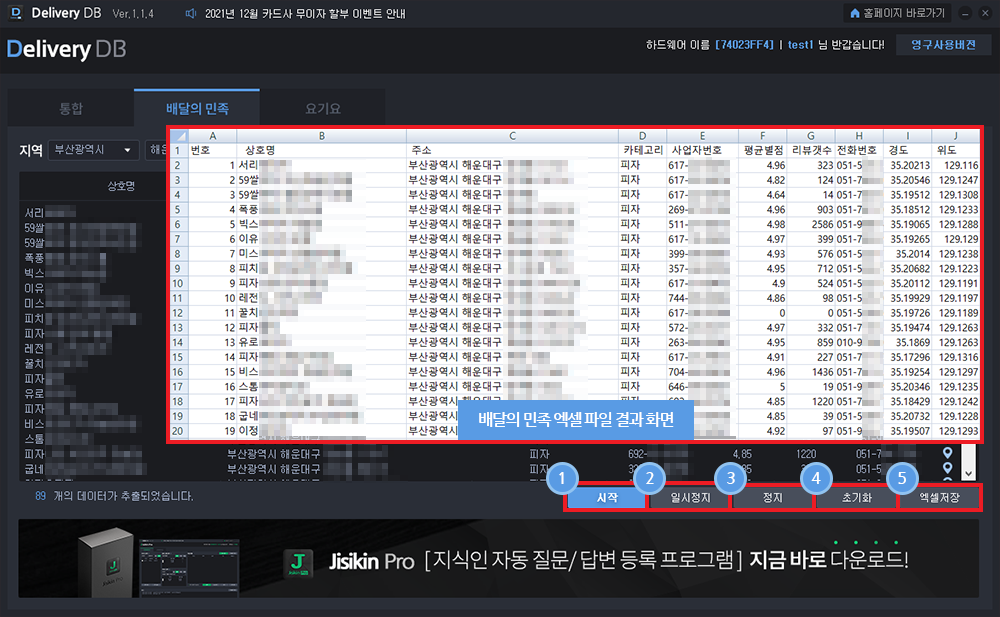The height and width of the screenshot is (617, 1000).
Task: Select spreadsheet column header C
Action: 512,136
